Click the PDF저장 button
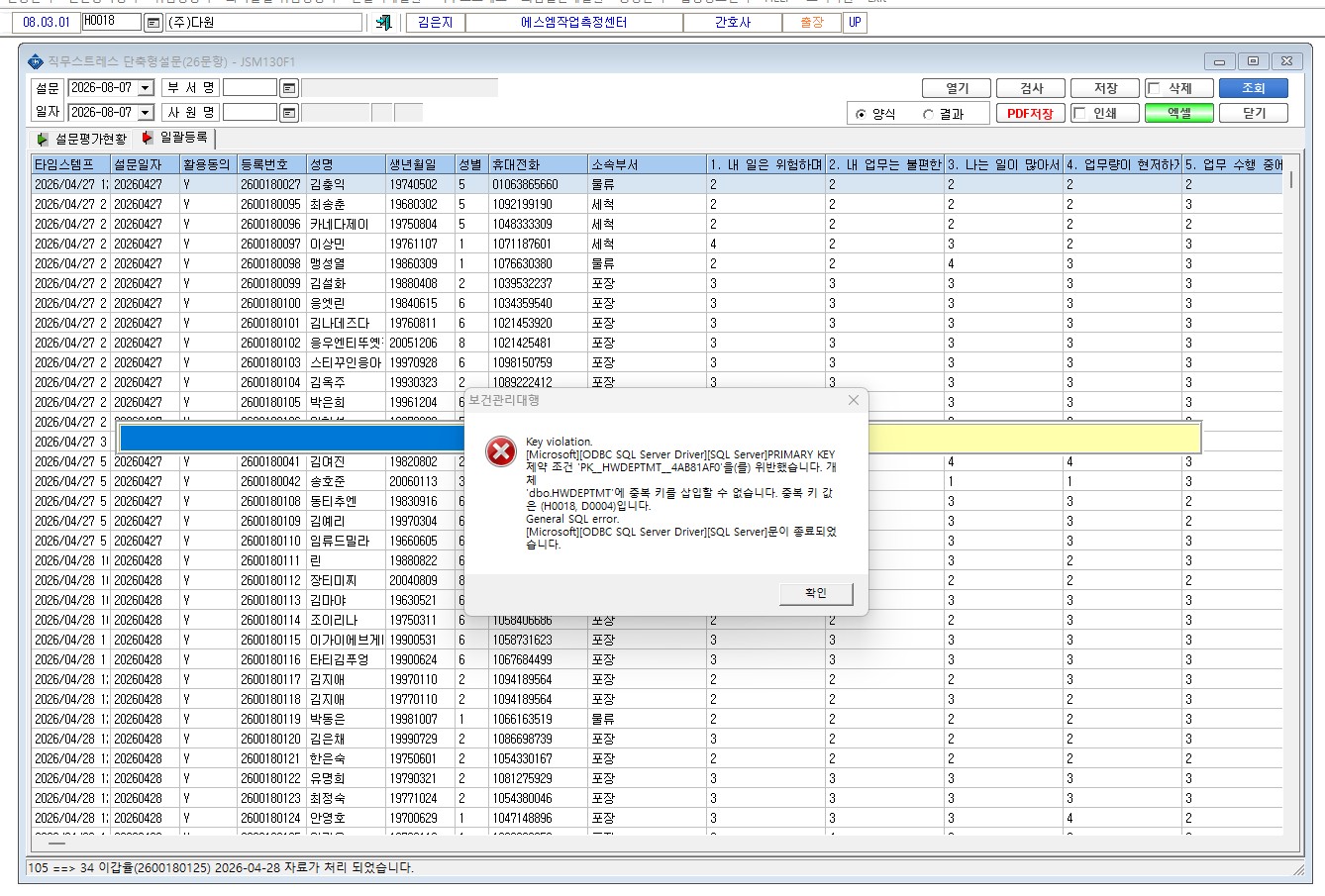Viewport: 1325px width, 896px height. tap(1030, 113)
